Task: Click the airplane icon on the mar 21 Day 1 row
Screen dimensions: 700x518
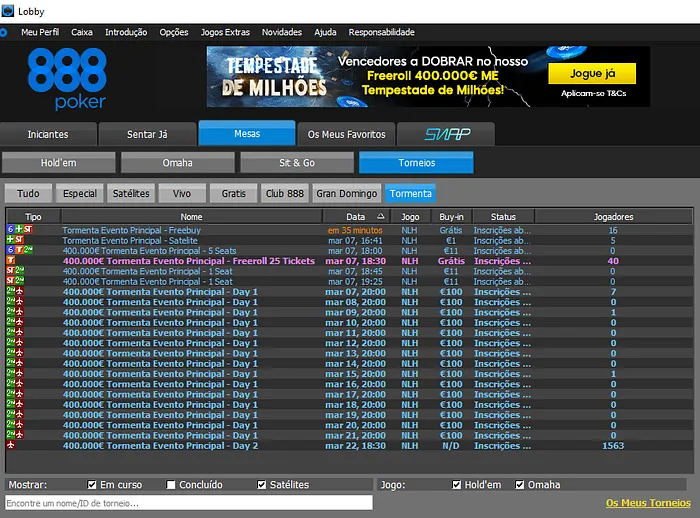Action: click(19, 434)
